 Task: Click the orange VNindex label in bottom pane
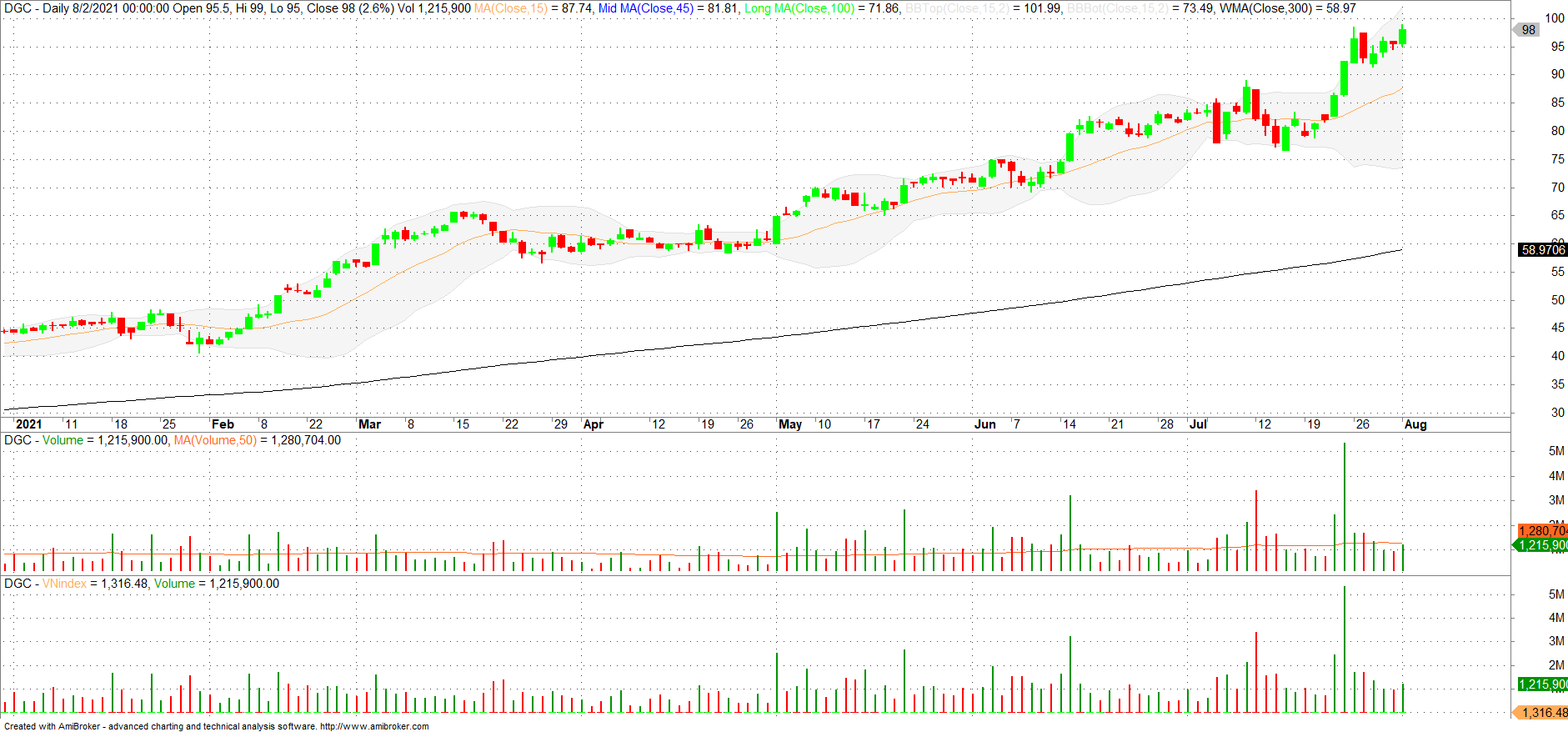(x=64, y=584)
